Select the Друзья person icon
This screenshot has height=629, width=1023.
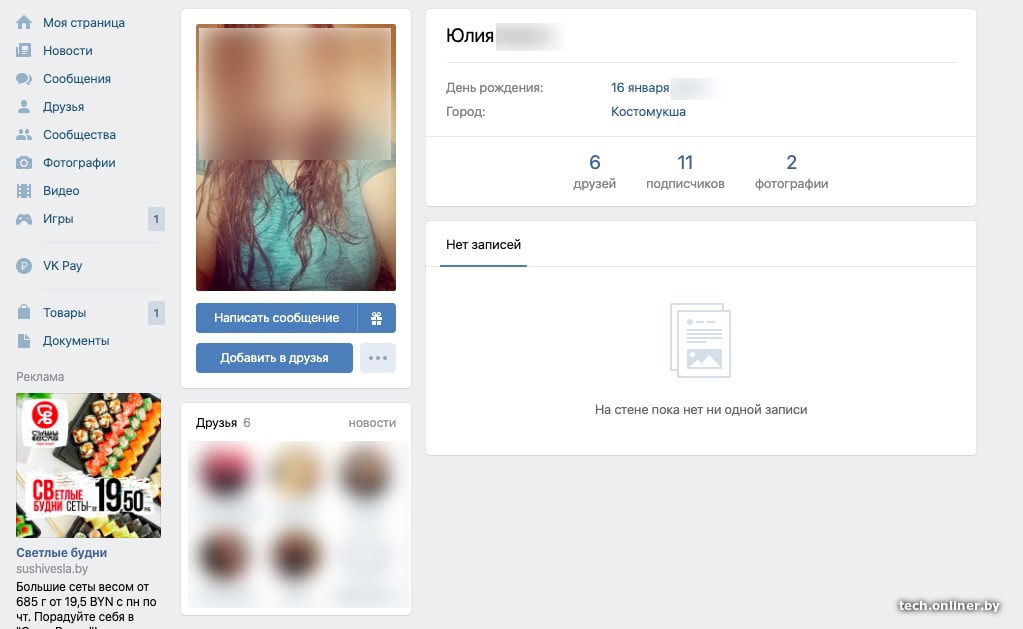(24, 106)
